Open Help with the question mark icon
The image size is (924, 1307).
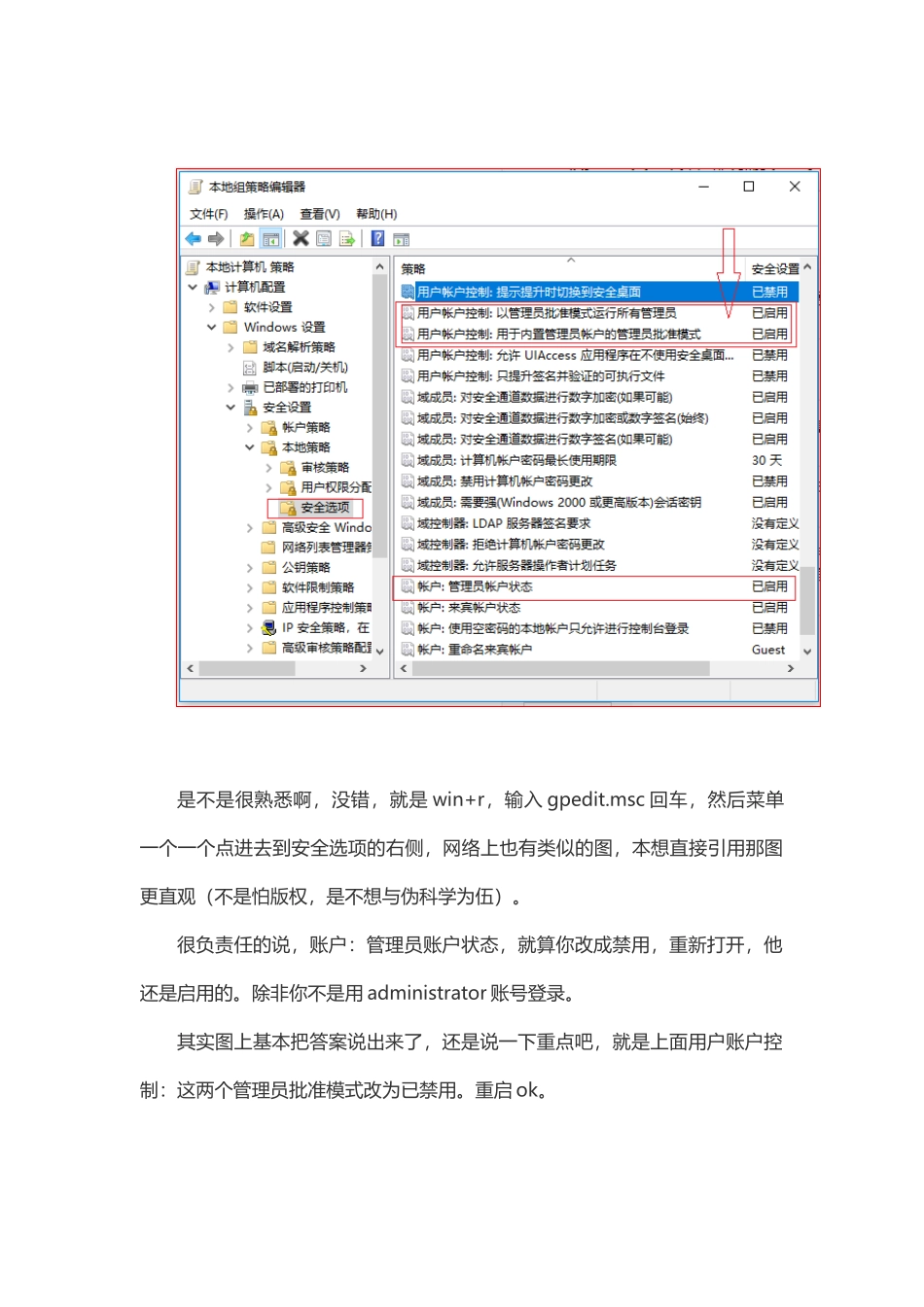coord(377,239)
